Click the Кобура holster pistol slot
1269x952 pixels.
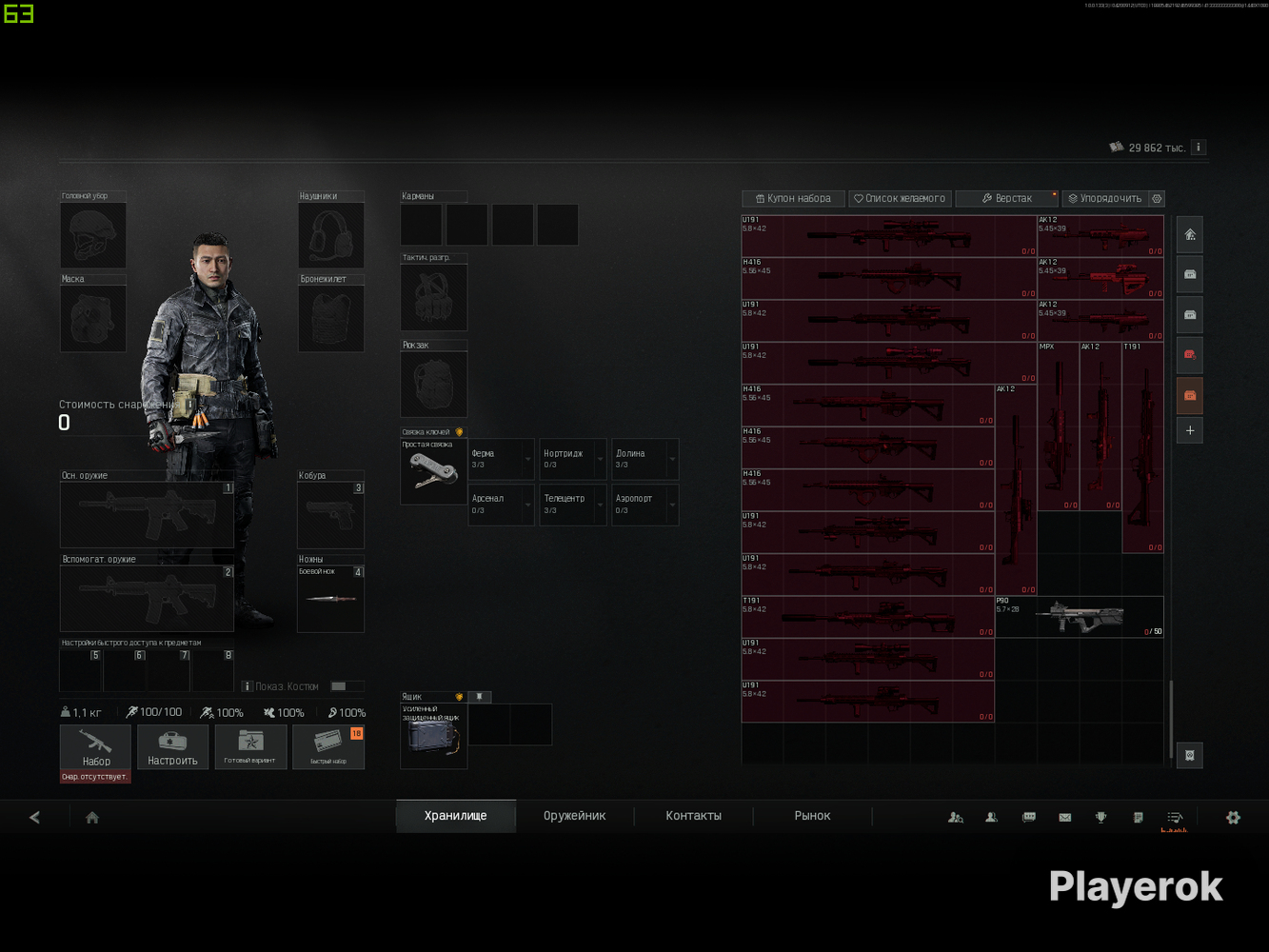tap(331, 515)
